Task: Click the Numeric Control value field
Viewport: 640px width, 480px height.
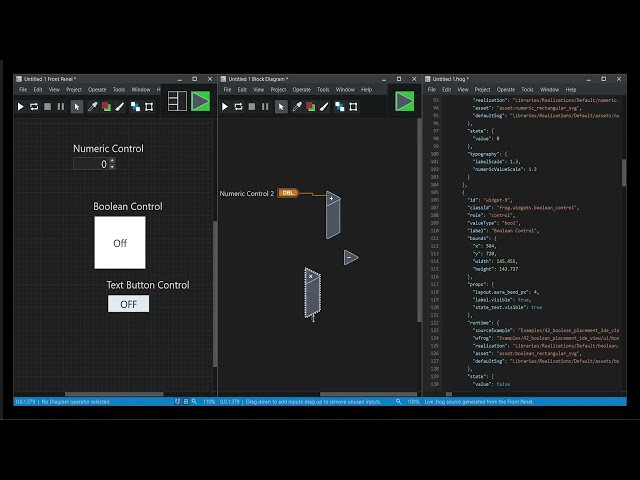Action: (91, 164)
